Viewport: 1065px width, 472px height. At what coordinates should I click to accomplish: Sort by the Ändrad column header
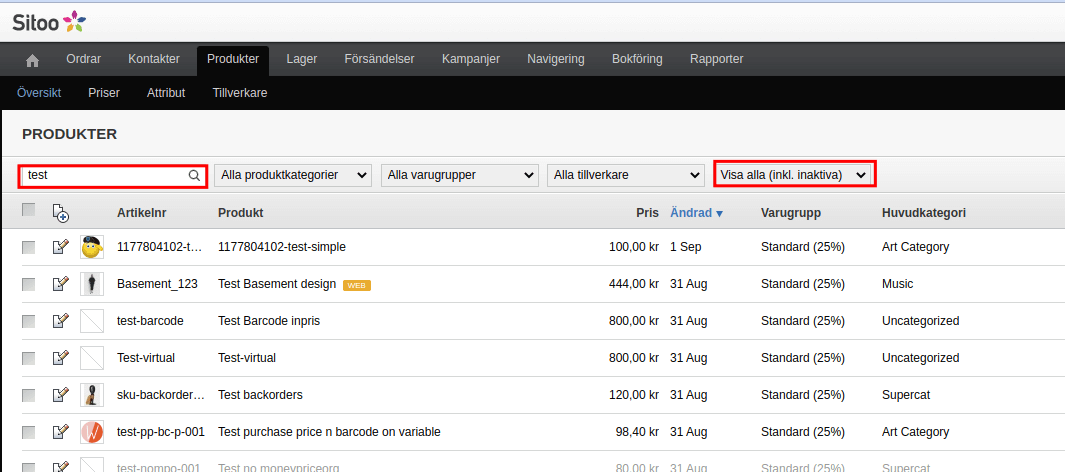[x=696, y=213]
